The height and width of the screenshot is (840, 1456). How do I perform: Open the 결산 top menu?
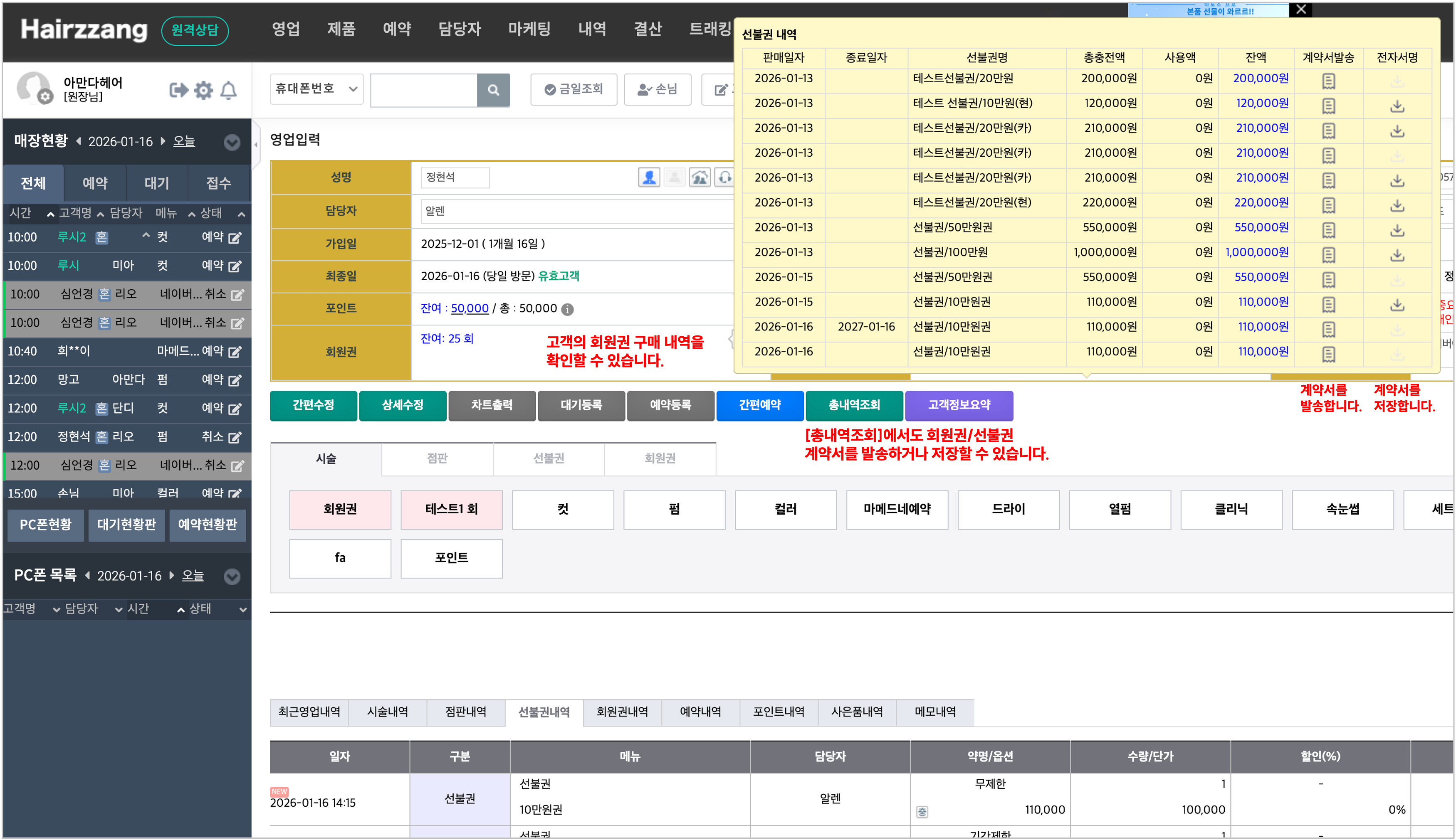(x=648, y=29)
